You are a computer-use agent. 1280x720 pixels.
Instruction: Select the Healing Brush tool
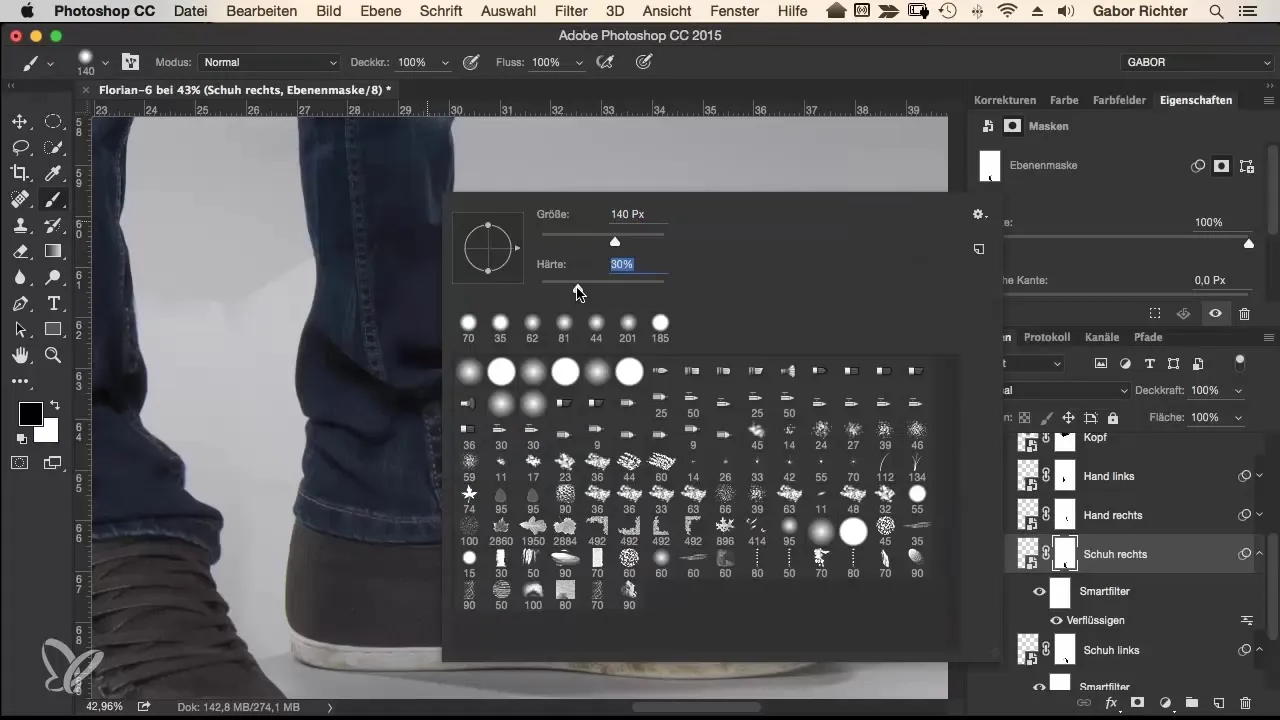19,200
